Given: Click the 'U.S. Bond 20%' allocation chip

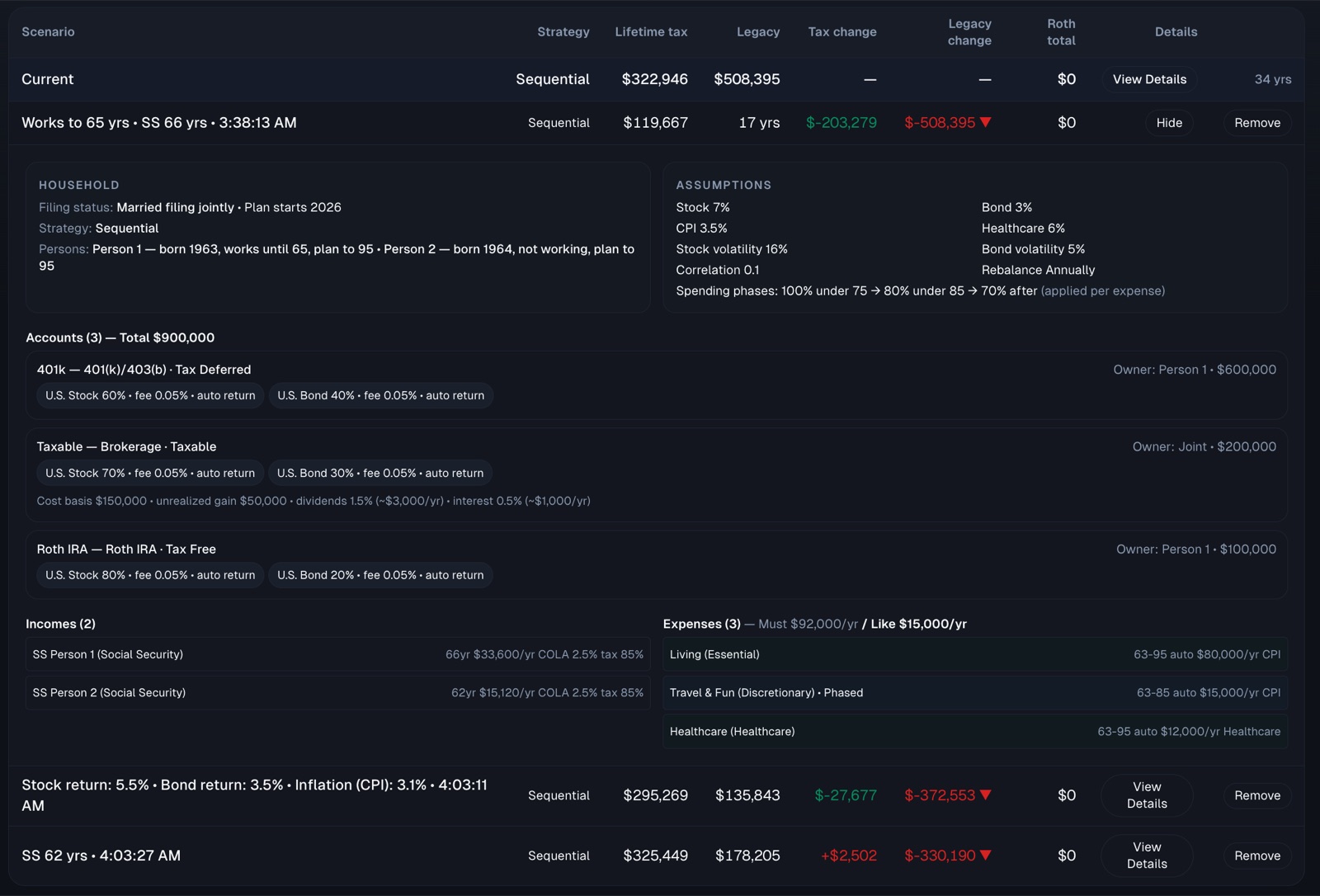Looking at the screenshot, I should (x=380, y=575).
